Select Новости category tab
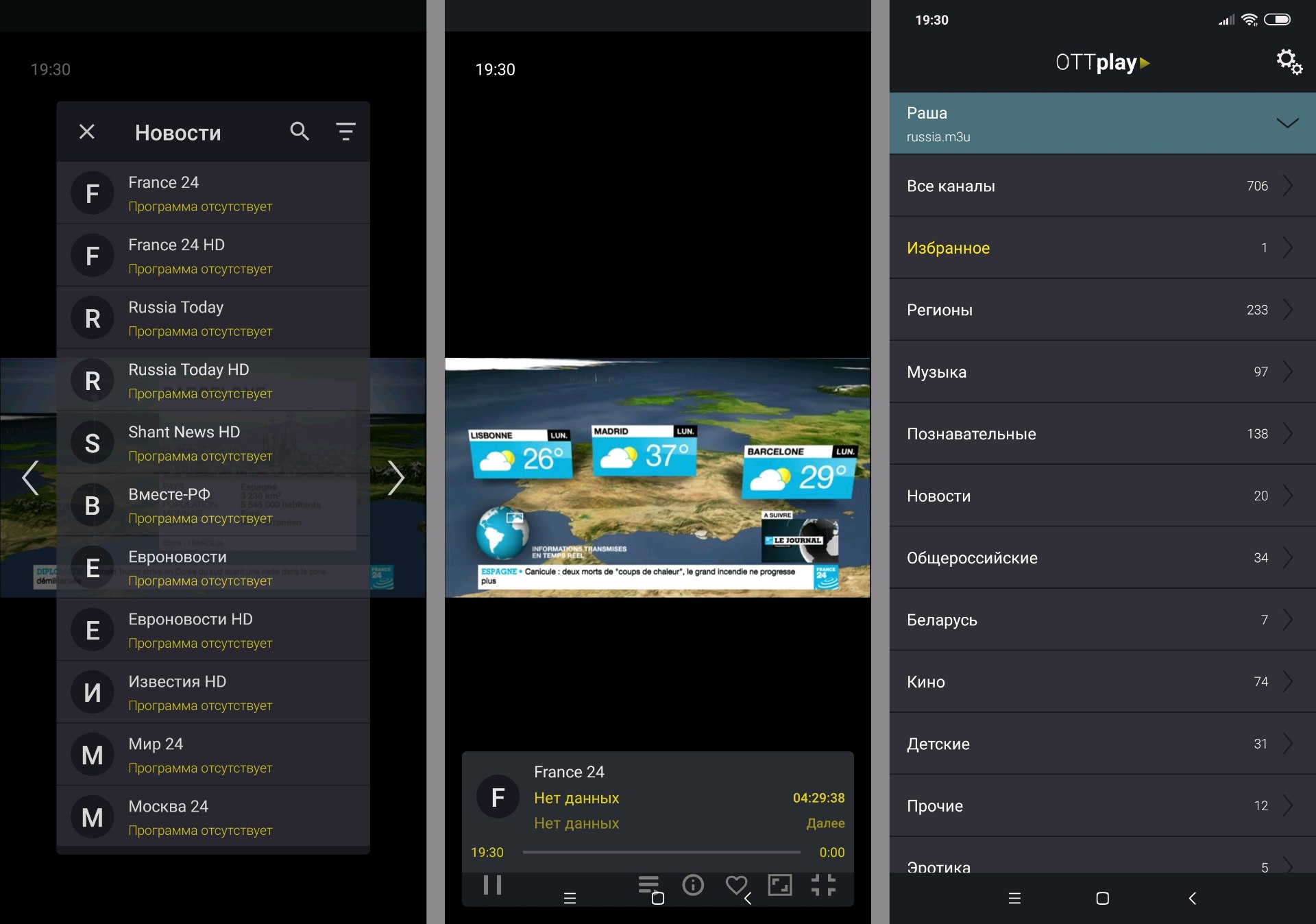The image size is (1316, 924). (1089, 496)
